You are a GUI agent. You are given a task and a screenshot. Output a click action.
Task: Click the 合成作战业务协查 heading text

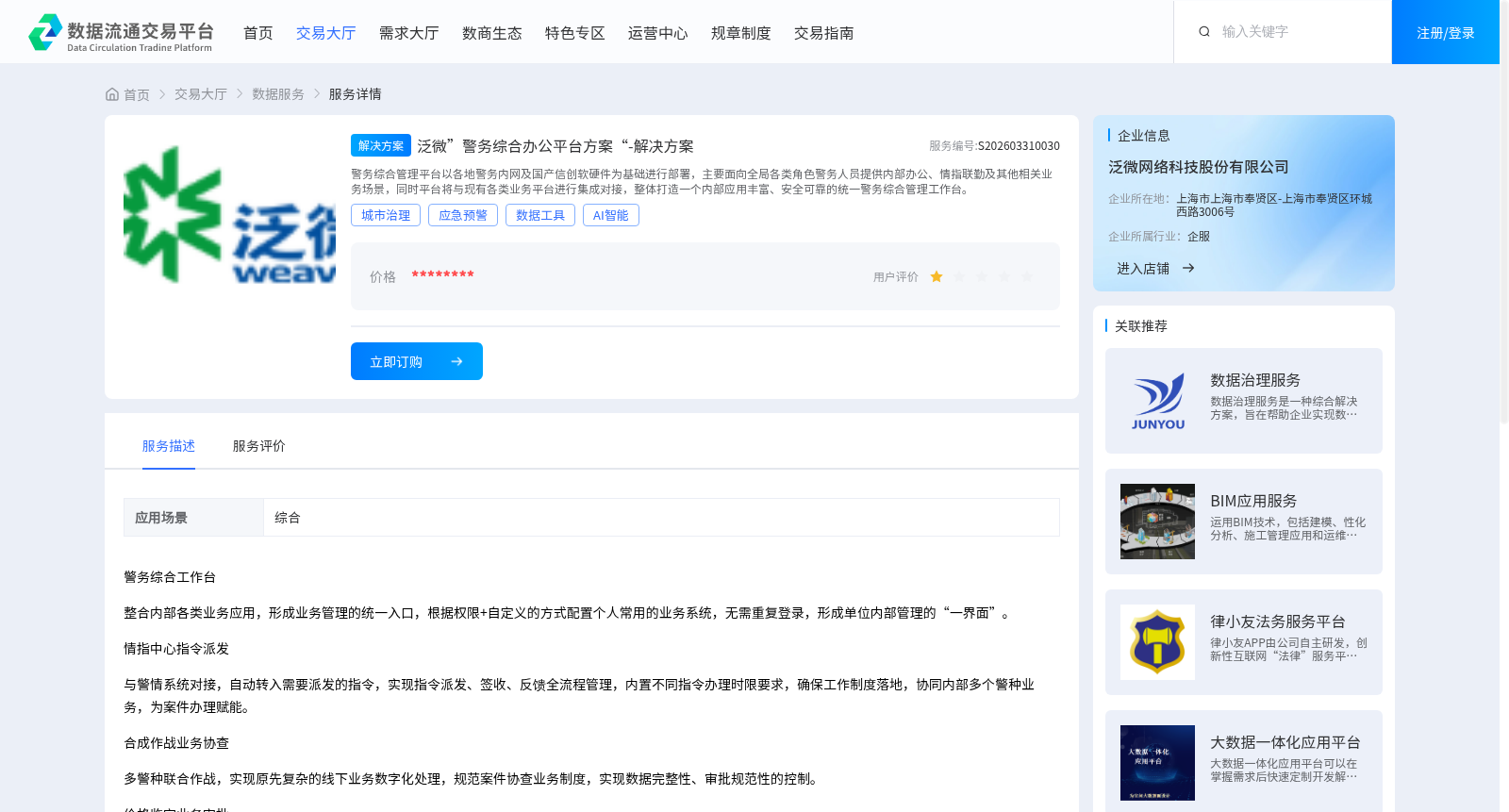pos(176,743)
